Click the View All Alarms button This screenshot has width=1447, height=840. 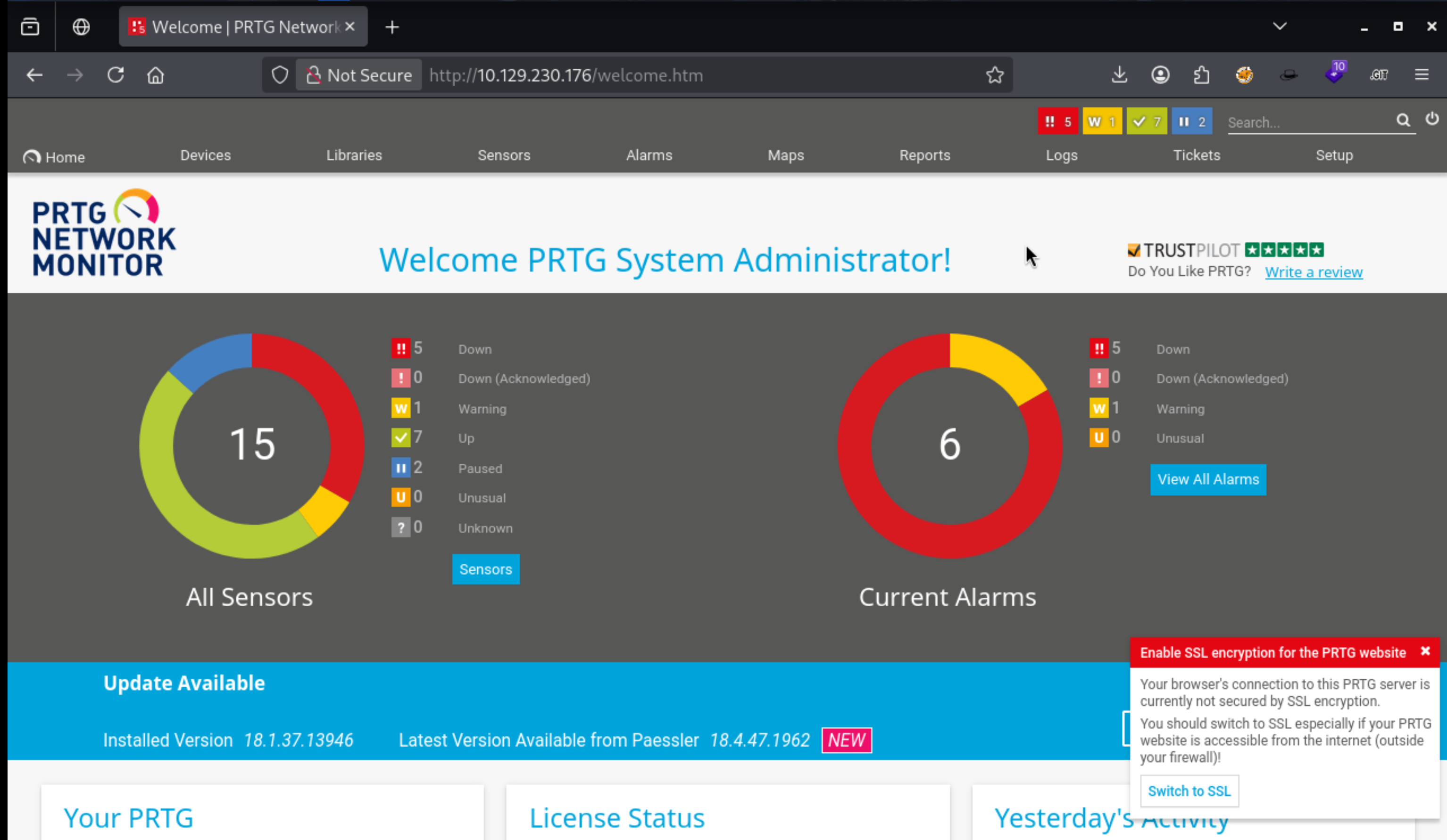(1207, 479)
